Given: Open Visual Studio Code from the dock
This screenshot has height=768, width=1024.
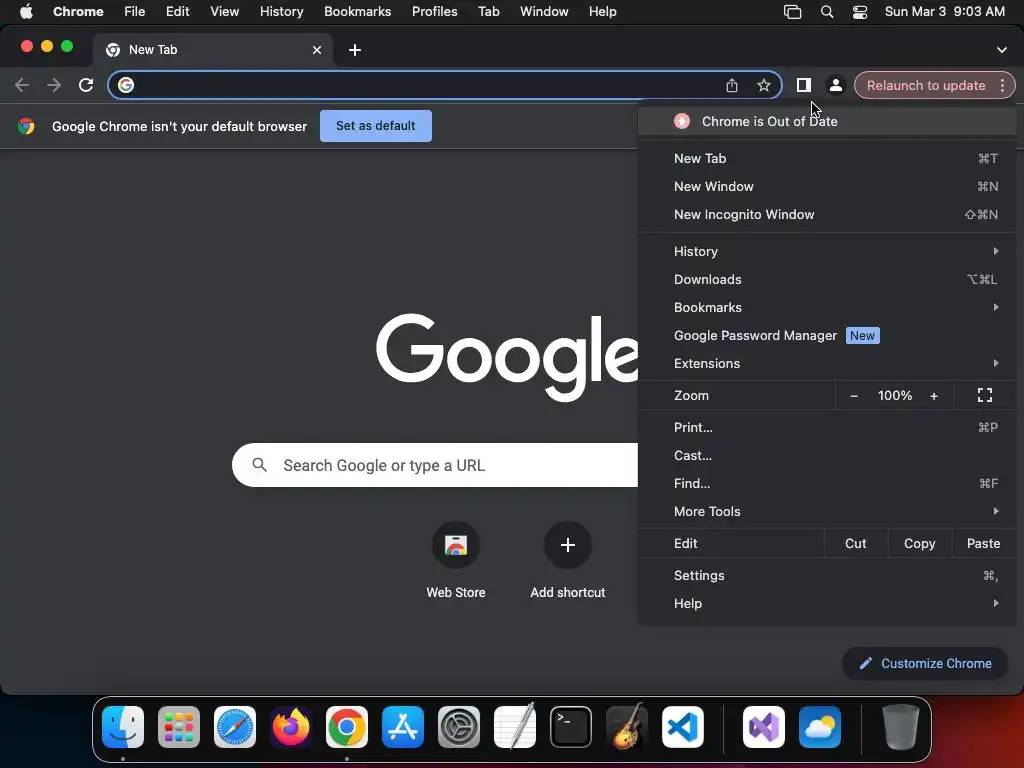Looking at the screenshot, I should (682, 727).
